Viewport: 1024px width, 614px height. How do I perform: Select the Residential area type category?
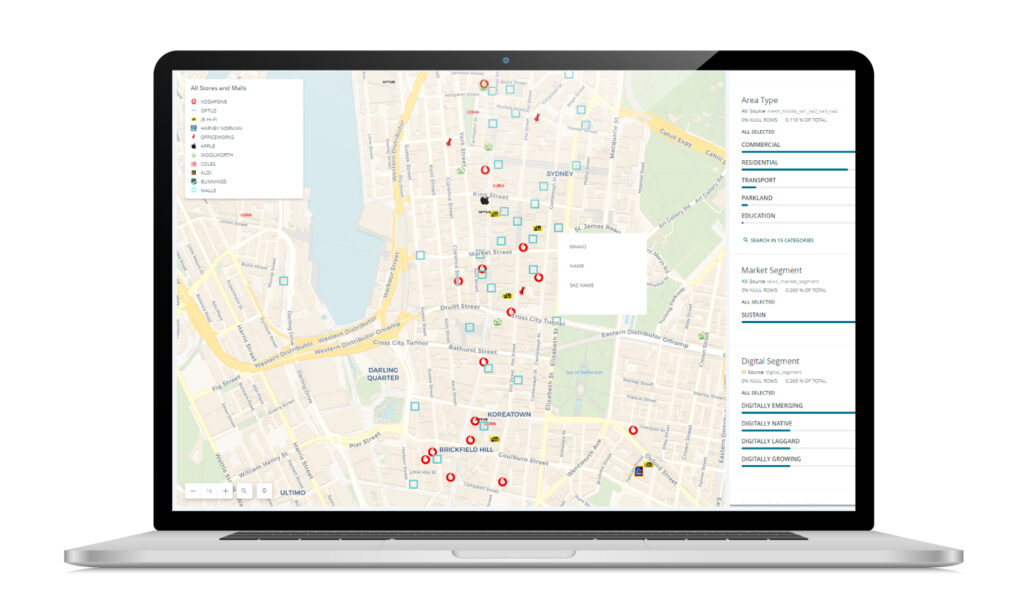point(760,163)
